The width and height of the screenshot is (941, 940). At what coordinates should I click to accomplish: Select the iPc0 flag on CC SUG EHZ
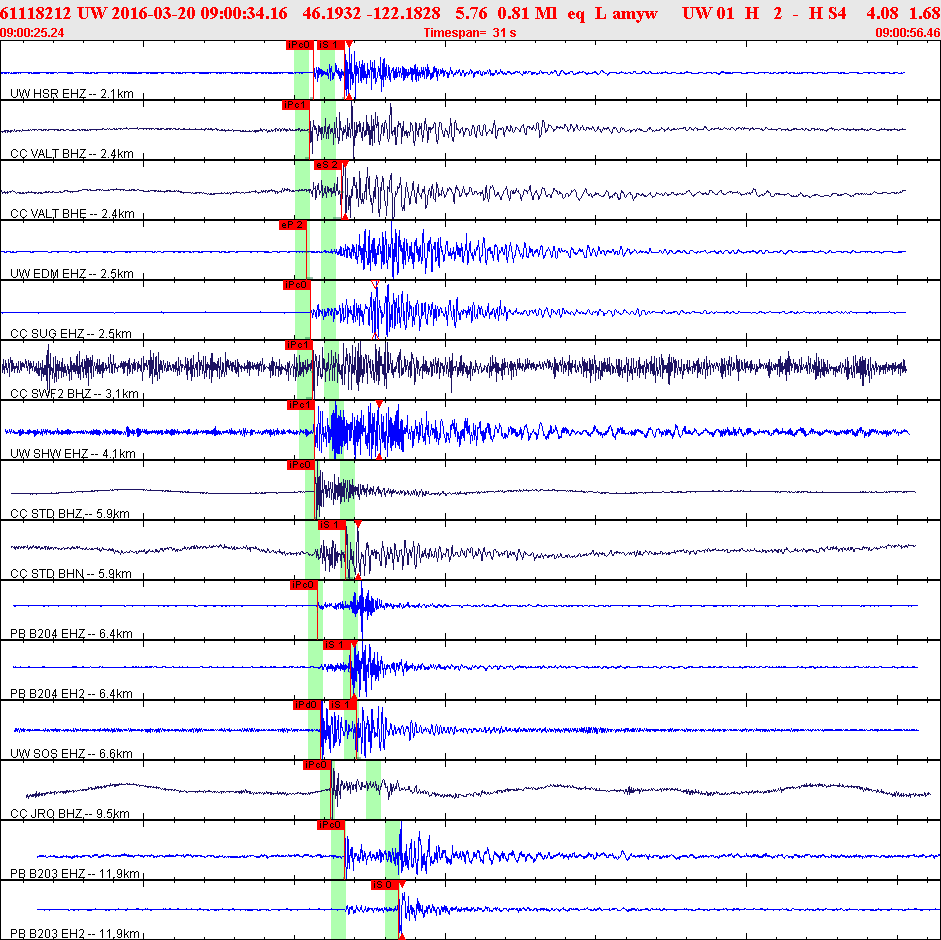click(296, 285)
